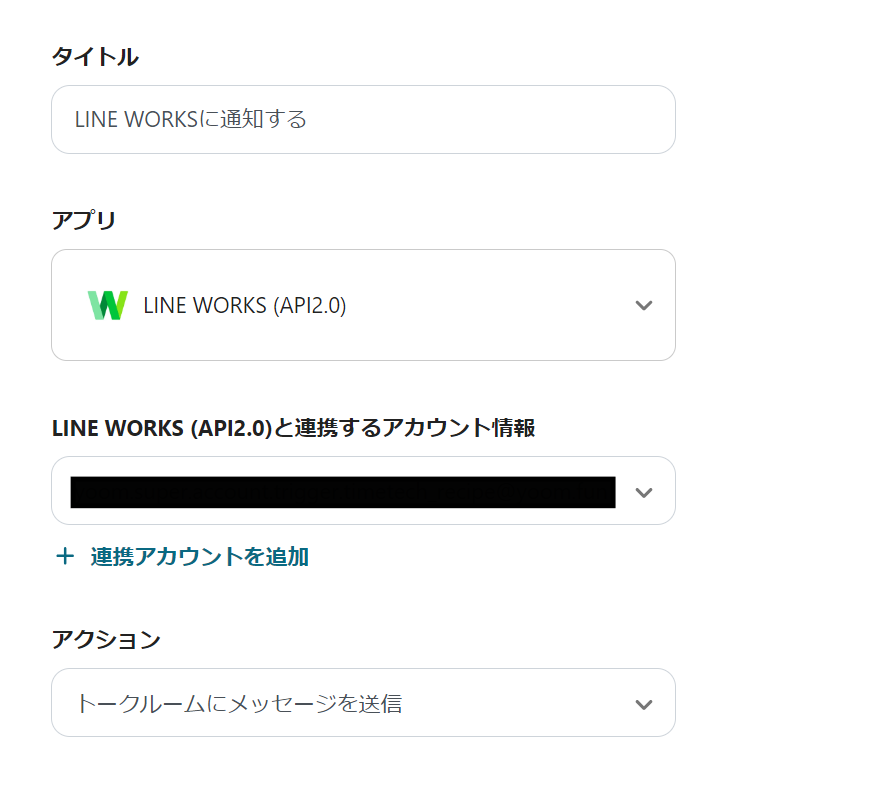Click empty space right of title text
The height and width of the screenshot is (801, 895).
(490, 120)
